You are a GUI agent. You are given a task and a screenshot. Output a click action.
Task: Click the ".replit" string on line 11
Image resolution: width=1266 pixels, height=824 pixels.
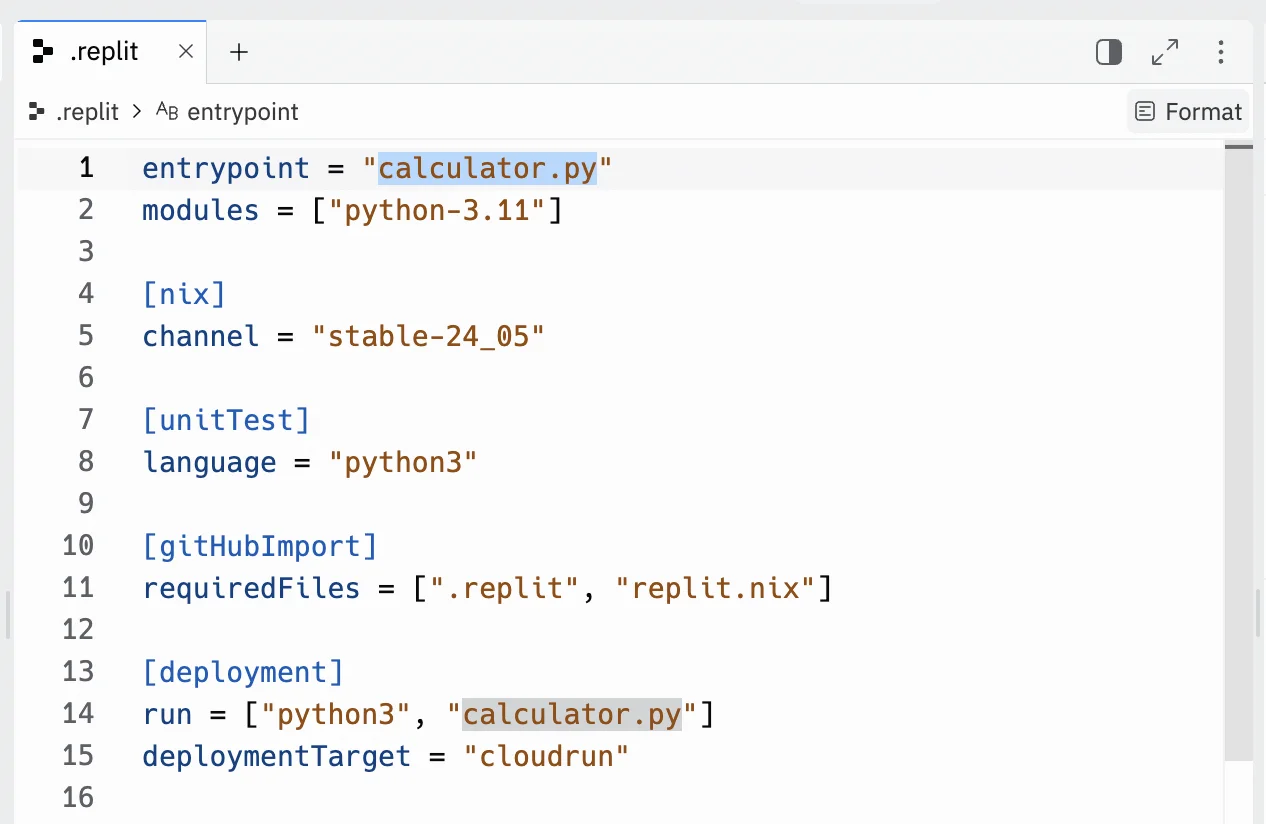pyautogui.click(x=504, y=588)
